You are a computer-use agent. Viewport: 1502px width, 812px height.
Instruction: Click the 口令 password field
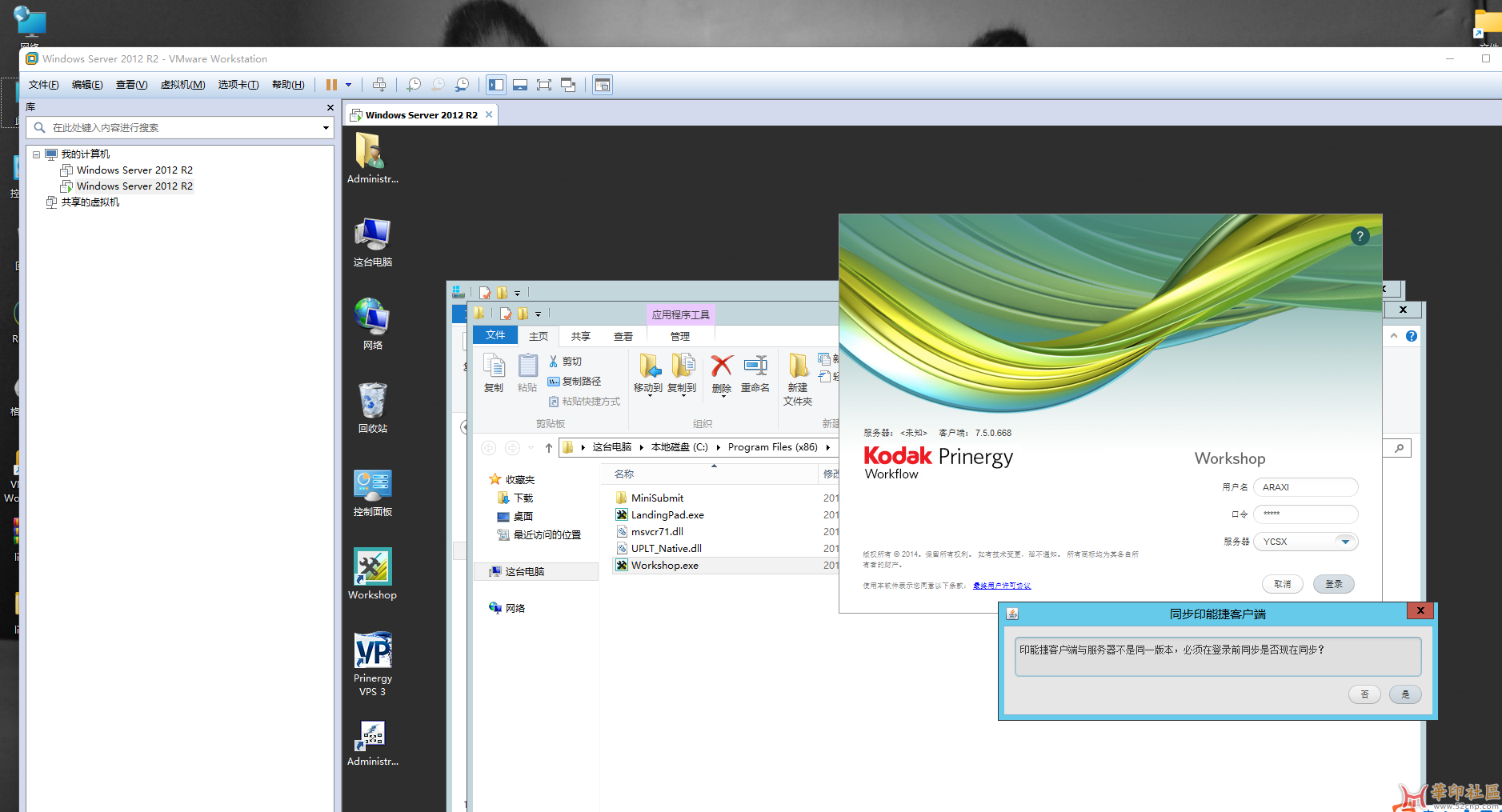point(1305,514)
